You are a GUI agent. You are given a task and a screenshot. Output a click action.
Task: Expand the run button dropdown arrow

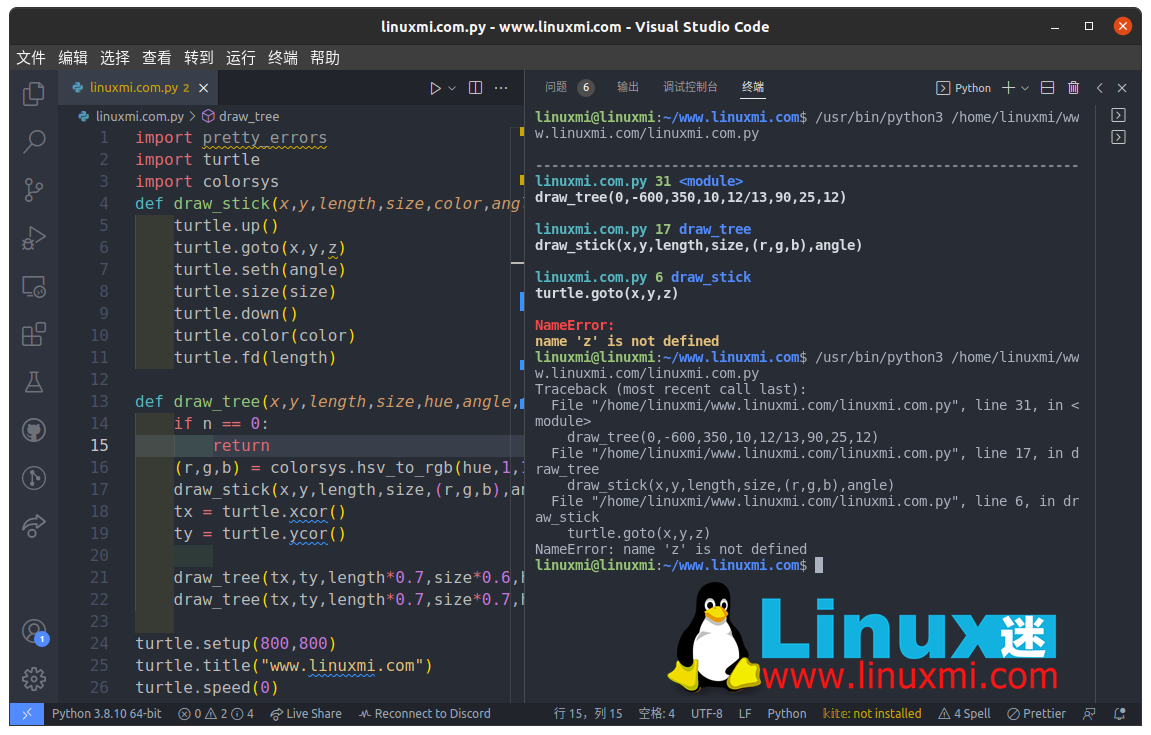coord(452,88)
